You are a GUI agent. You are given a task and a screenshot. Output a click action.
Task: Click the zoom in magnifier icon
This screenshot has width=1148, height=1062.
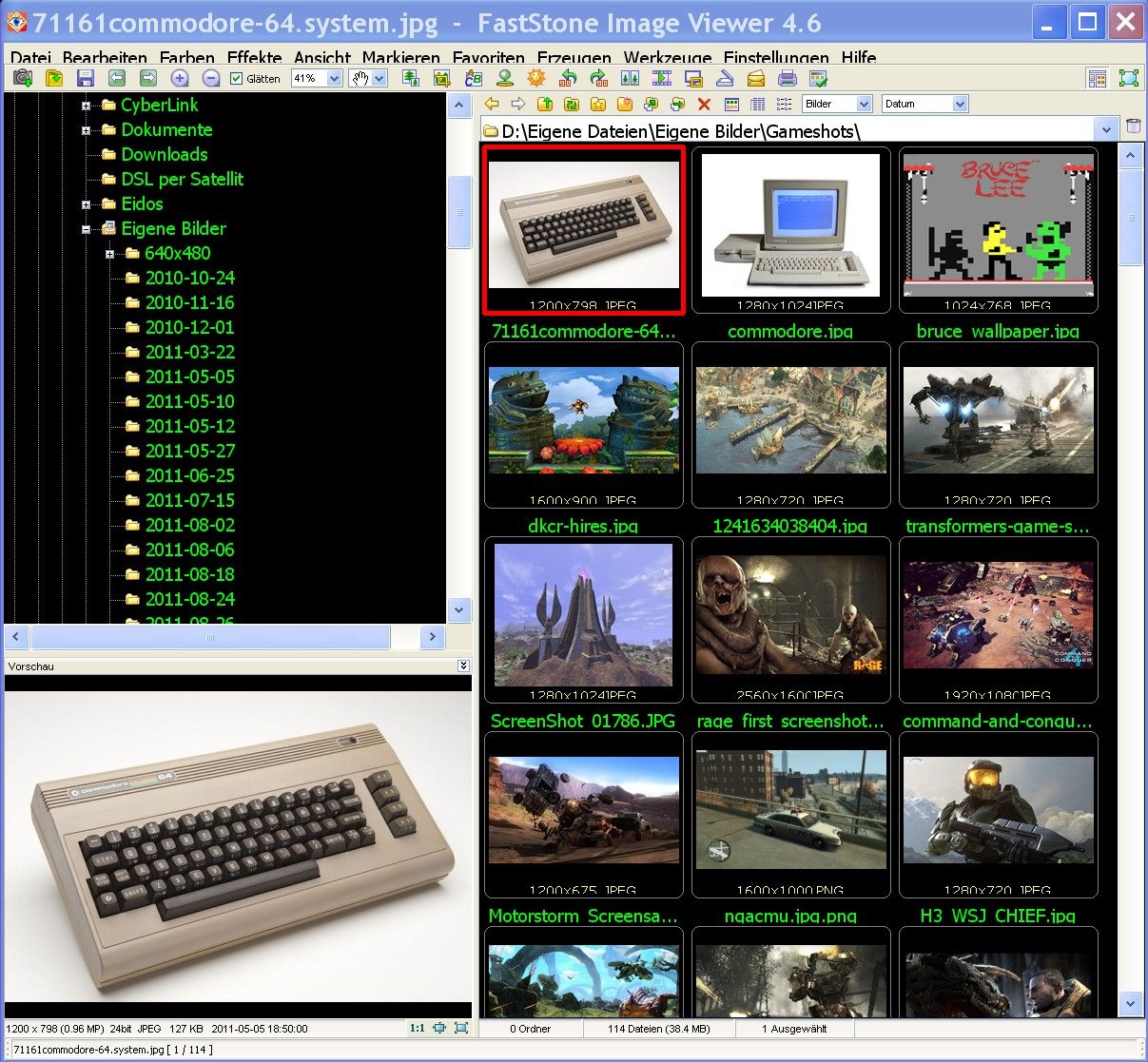[180, 79]
